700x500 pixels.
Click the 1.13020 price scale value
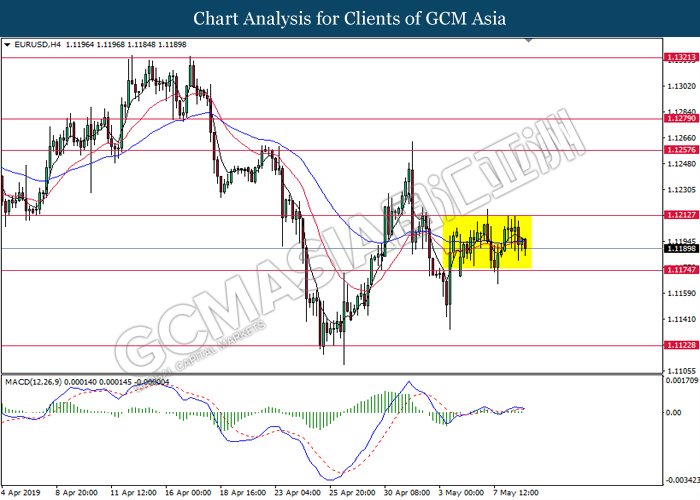pos(682,86)
